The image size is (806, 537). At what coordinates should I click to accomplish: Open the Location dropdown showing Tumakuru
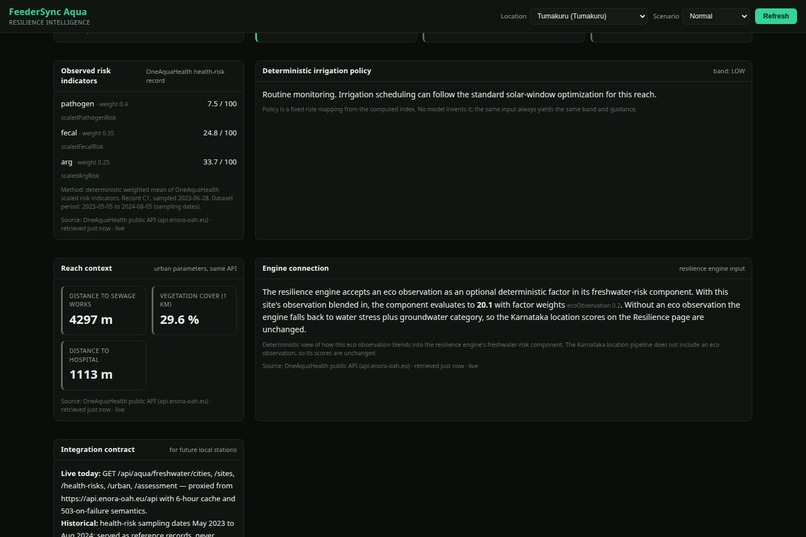point(589,16)
